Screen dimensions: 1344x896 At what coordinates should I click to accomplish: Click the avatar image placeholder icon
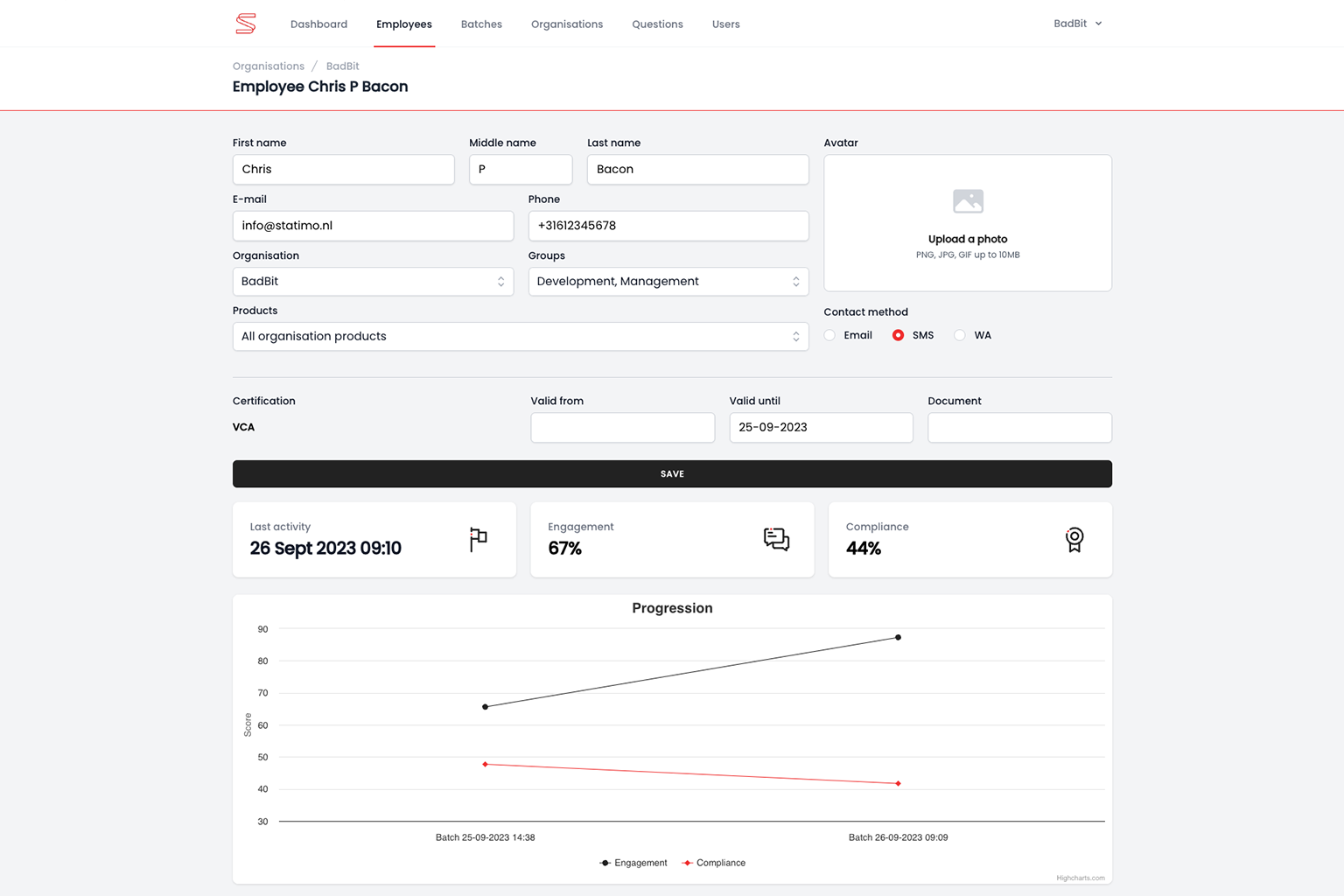click(968, 201)
